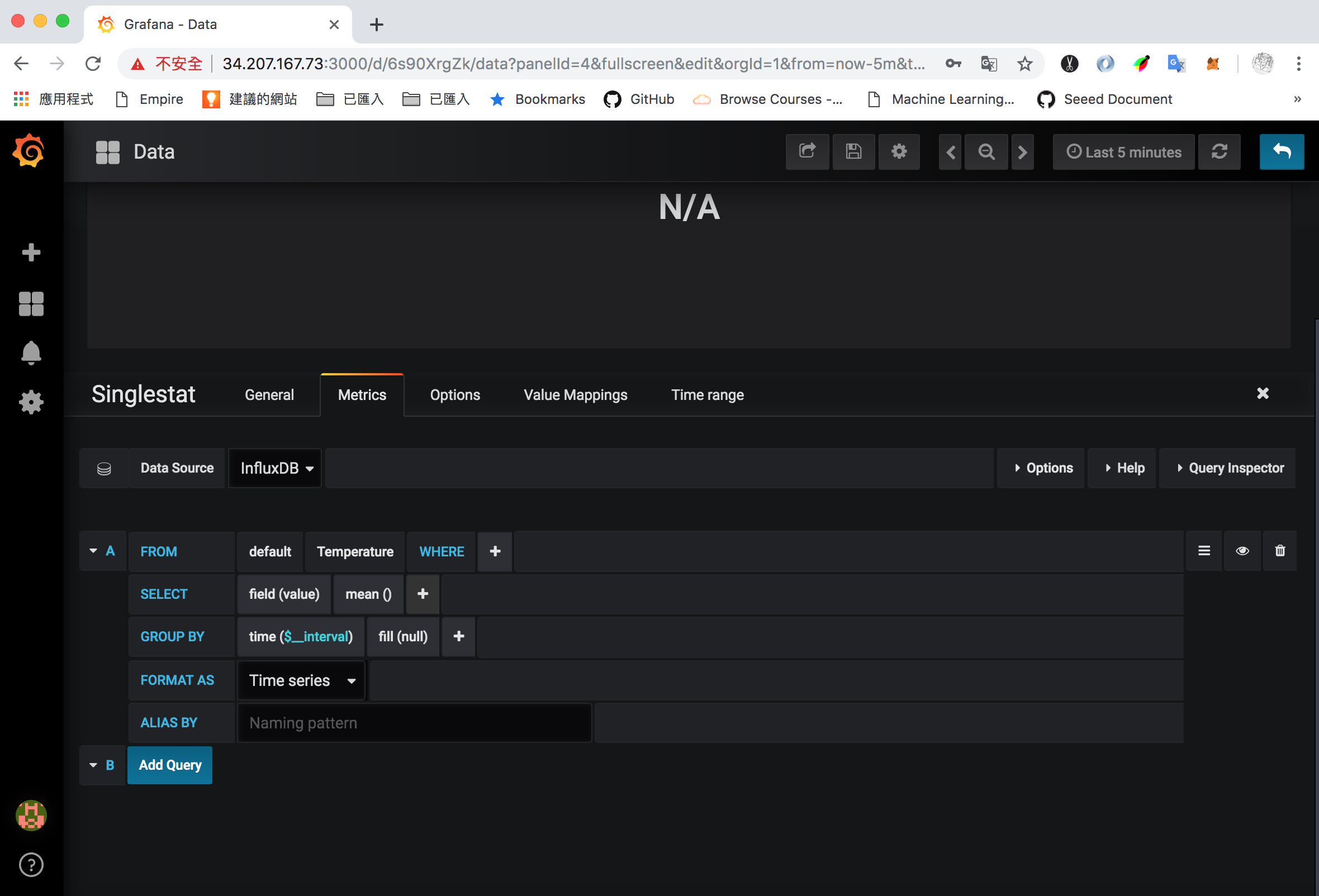Toggle query A visibility eye icon

(x=1242, y=551)
